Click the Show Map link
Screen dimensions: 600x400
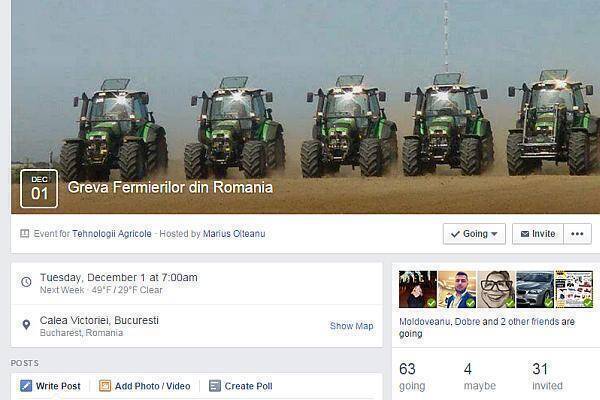point(352,326)
